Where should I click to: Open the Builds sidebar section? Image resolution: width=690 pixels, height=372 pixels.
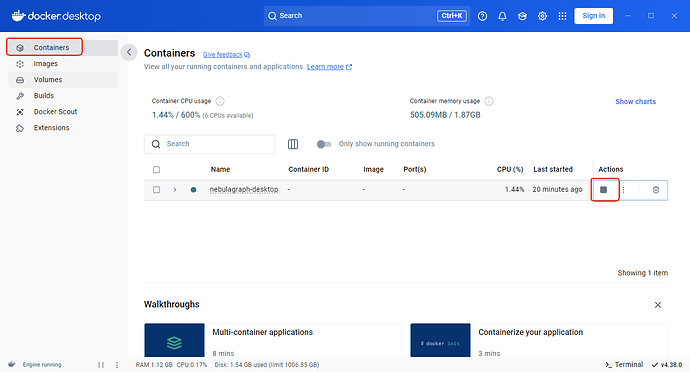pyautogui.click(x=63, y=96)
